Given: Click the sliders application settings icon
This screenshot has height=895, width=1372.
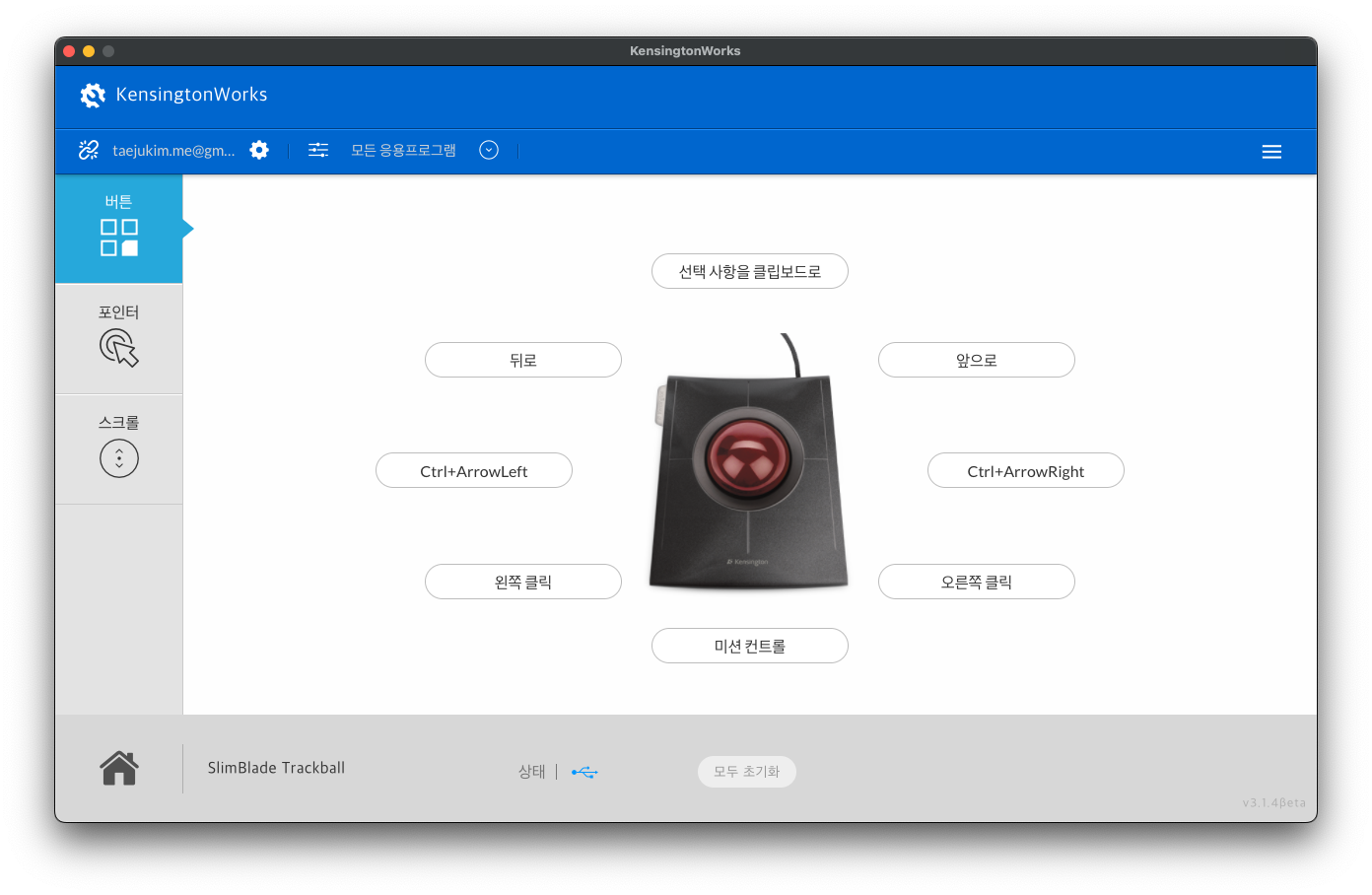Looking at the screenshot, I should pyautogui.click(x=318, y=150).
